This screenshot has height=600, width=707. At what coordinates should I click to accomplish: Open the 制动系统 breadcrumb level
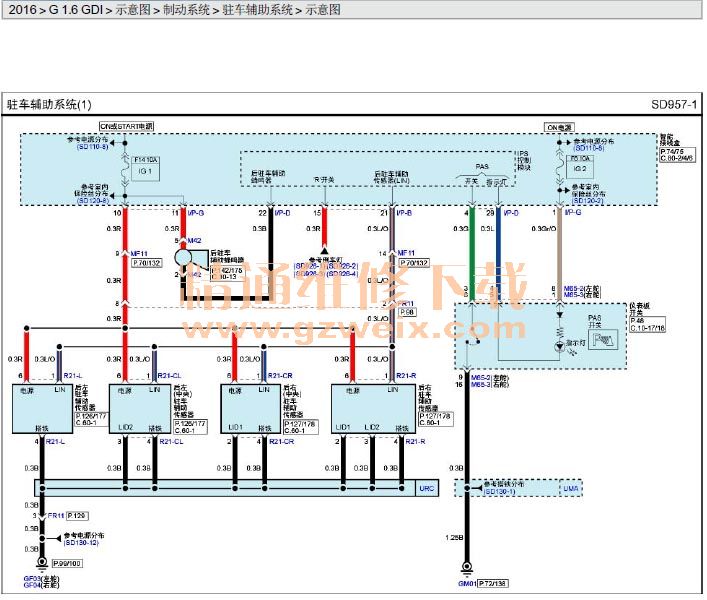186,9
